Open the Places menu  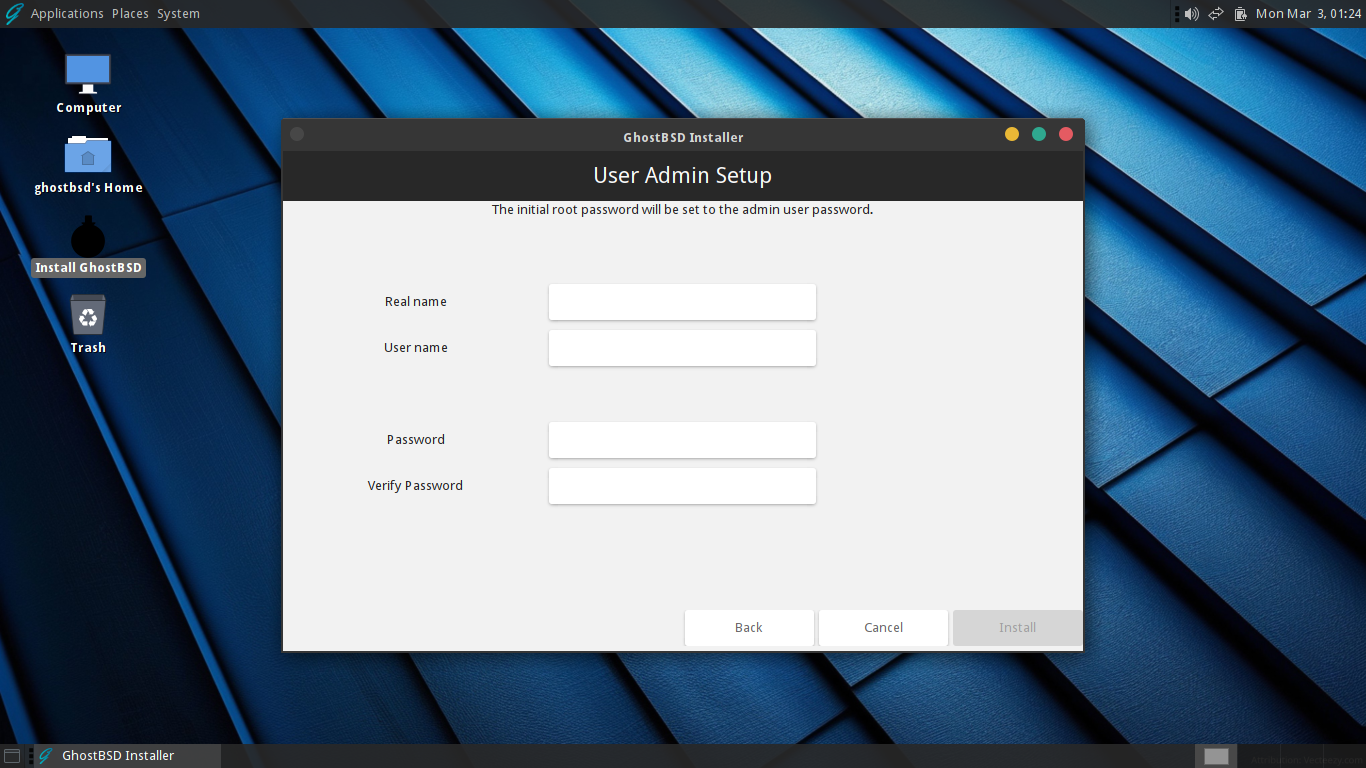click(130, 14)
